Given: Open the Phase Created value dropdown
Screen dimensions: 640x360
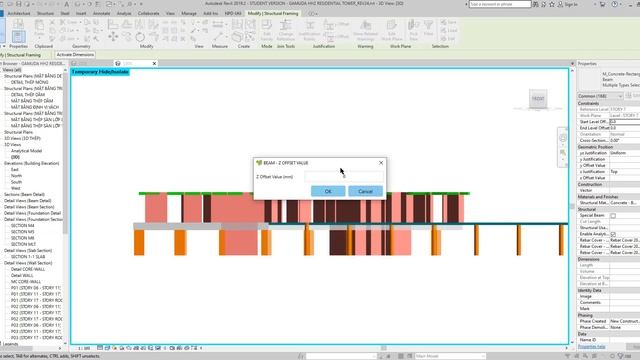Looking at the screenshot, I should tap(624, 321).
